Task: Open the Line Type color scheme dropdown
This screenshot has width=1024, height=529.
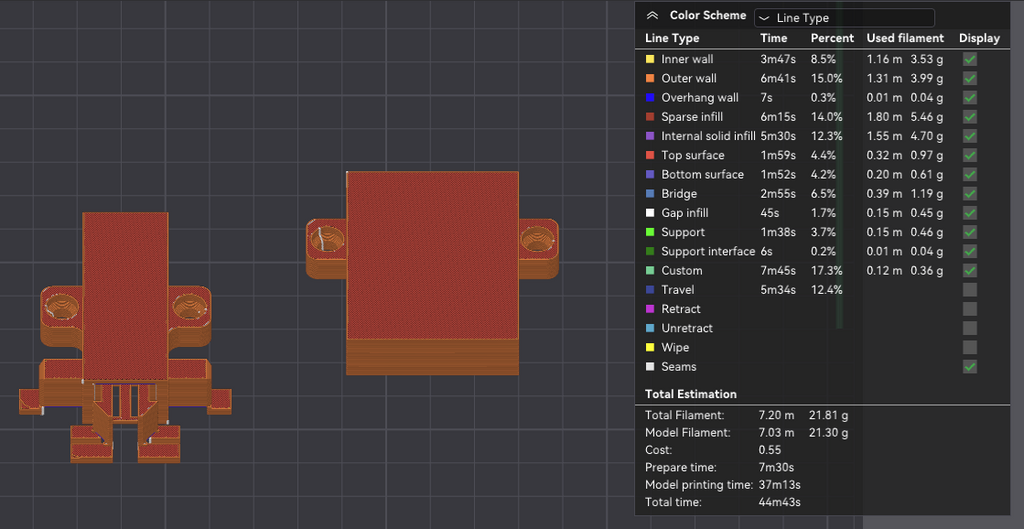Action: (x=844, y=18)
